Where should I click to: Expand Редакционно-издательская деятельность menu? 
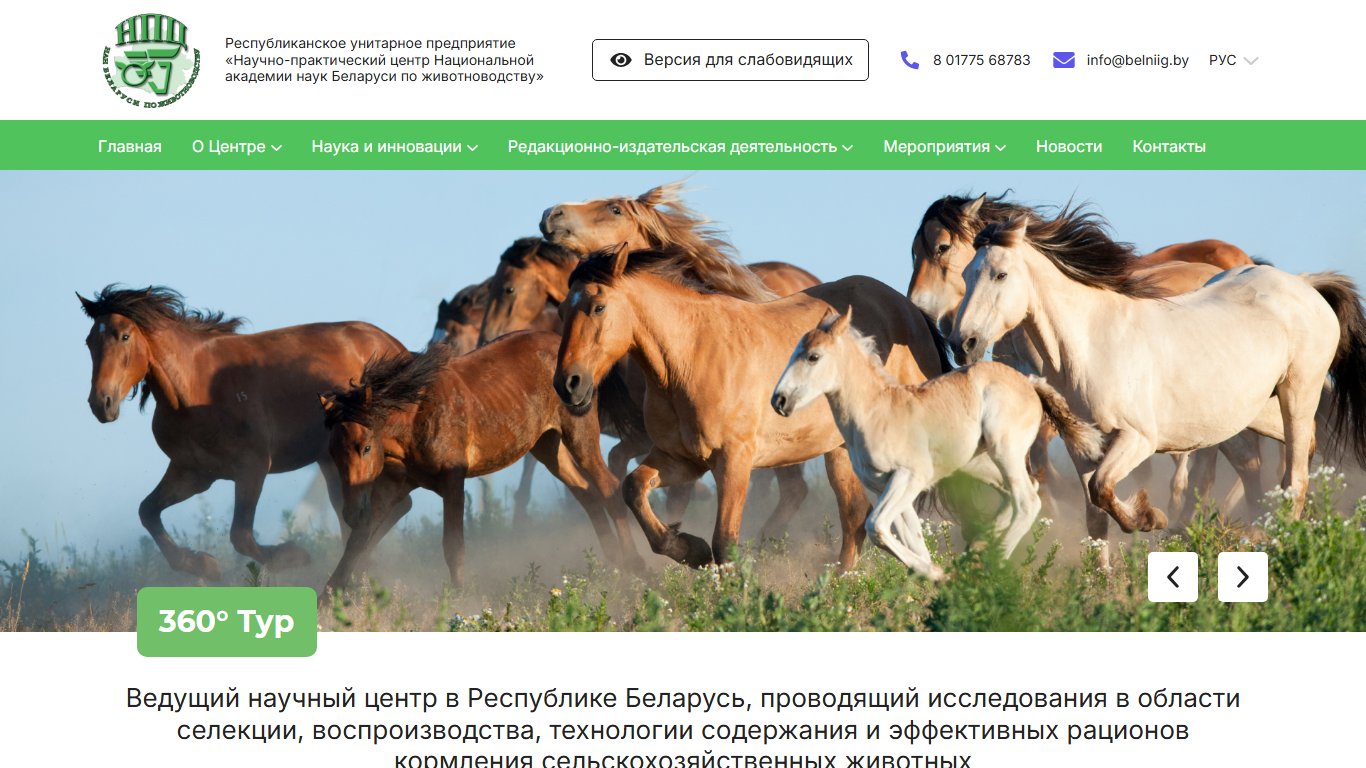pyautogui.click(x=680, y=146)
